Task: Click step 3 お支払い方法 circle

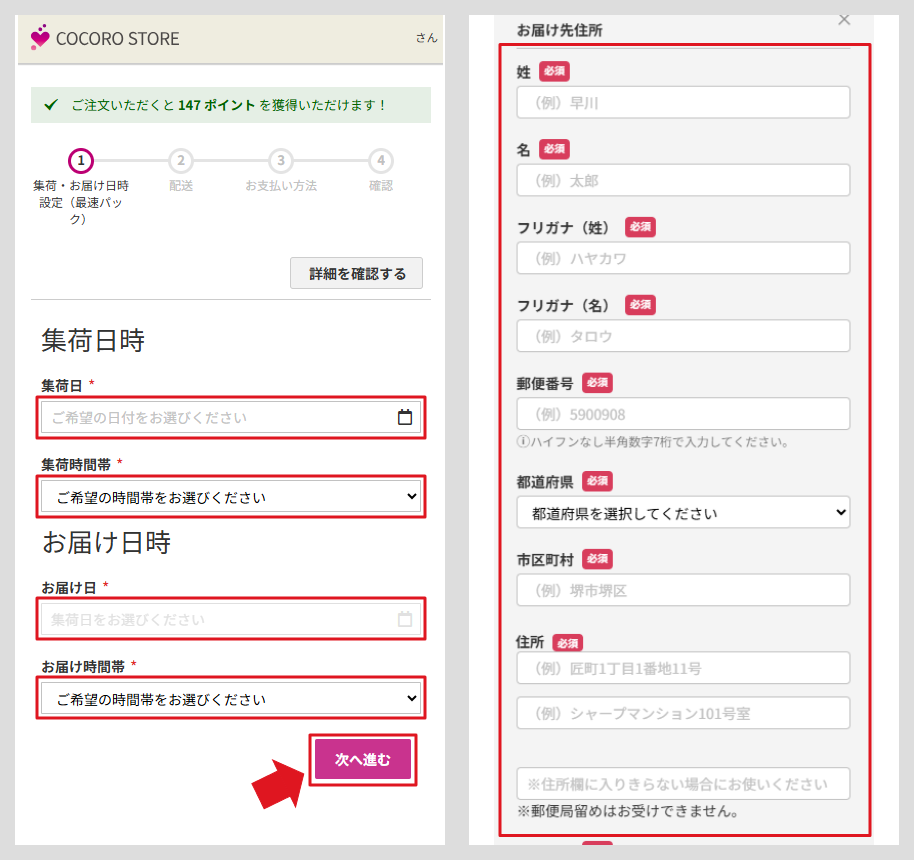Action: click(281, 161)
